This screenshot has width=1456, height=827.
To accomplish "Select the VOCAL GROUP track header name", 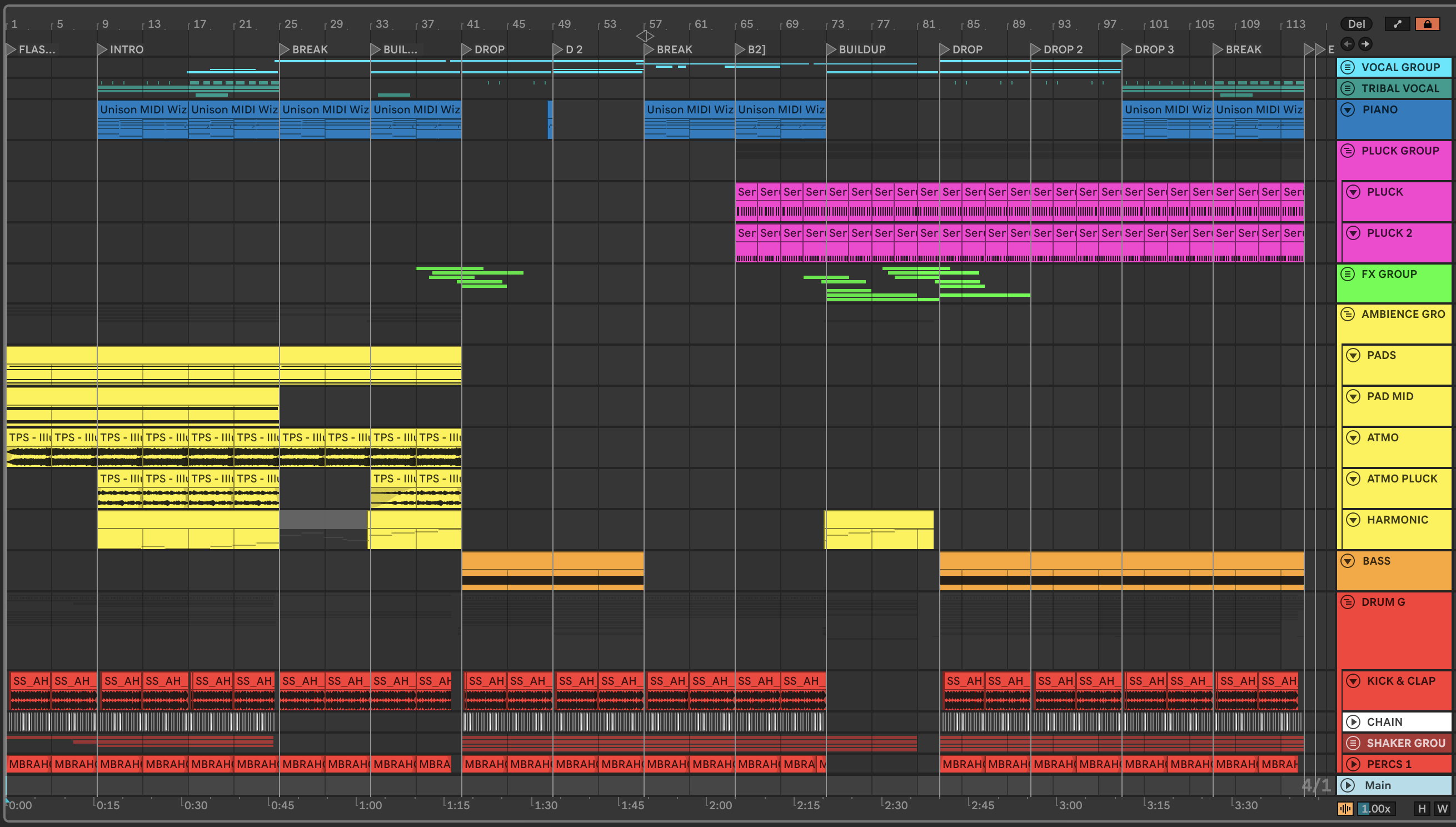I will coord(1400,67).
